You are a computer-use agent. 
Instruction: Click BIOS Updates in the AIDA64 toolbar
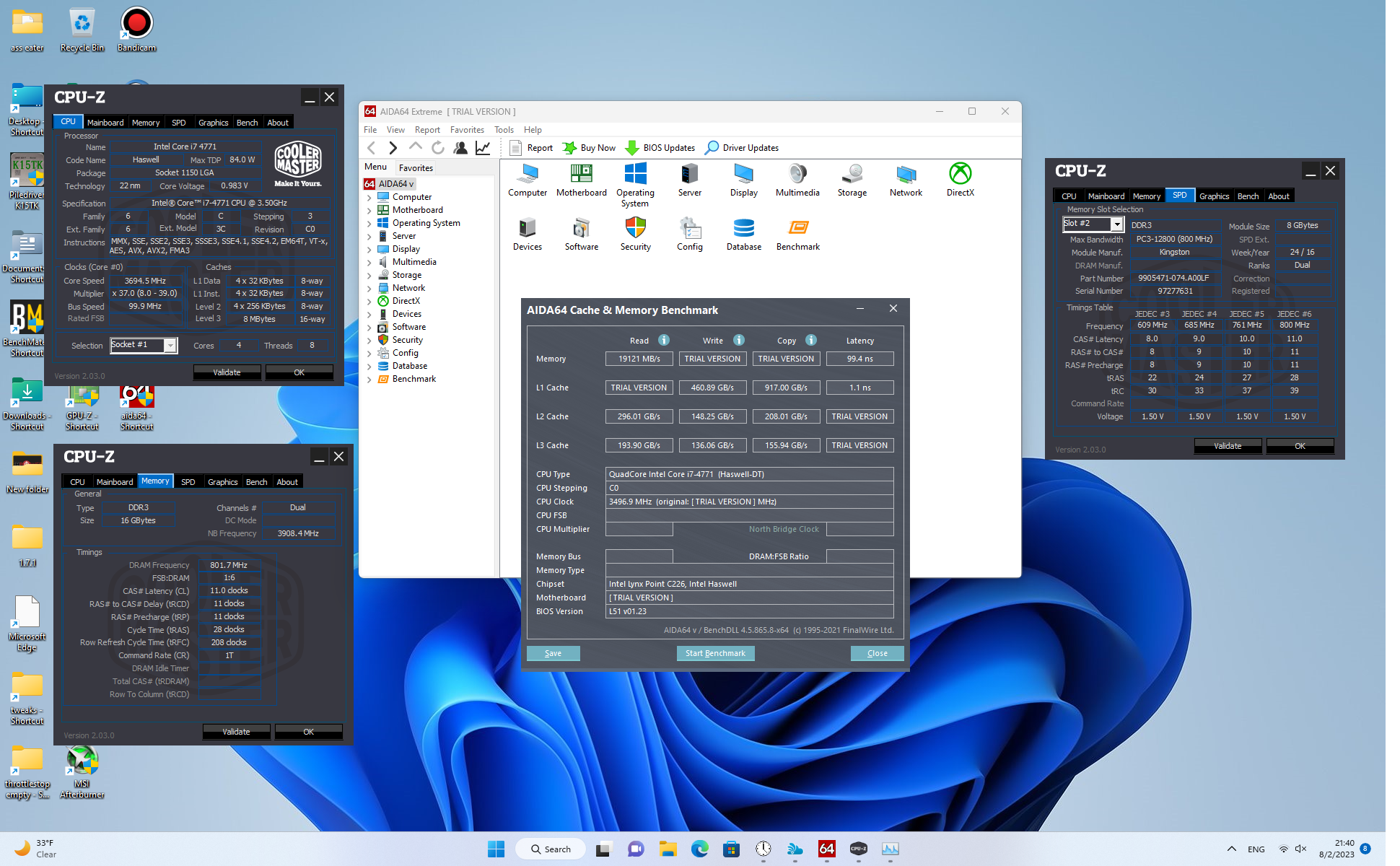(660, 148)
